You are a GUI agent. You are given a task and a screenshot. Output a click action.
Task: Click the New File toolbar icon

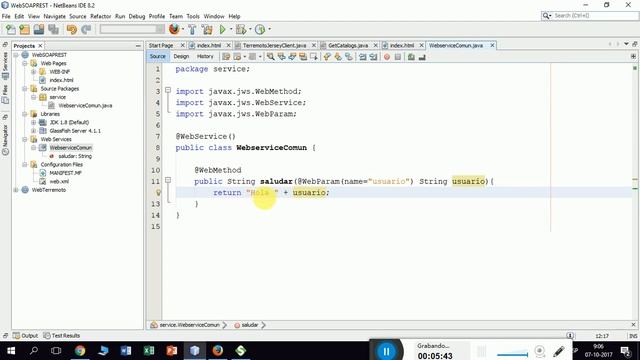click(x=11, y=29)
